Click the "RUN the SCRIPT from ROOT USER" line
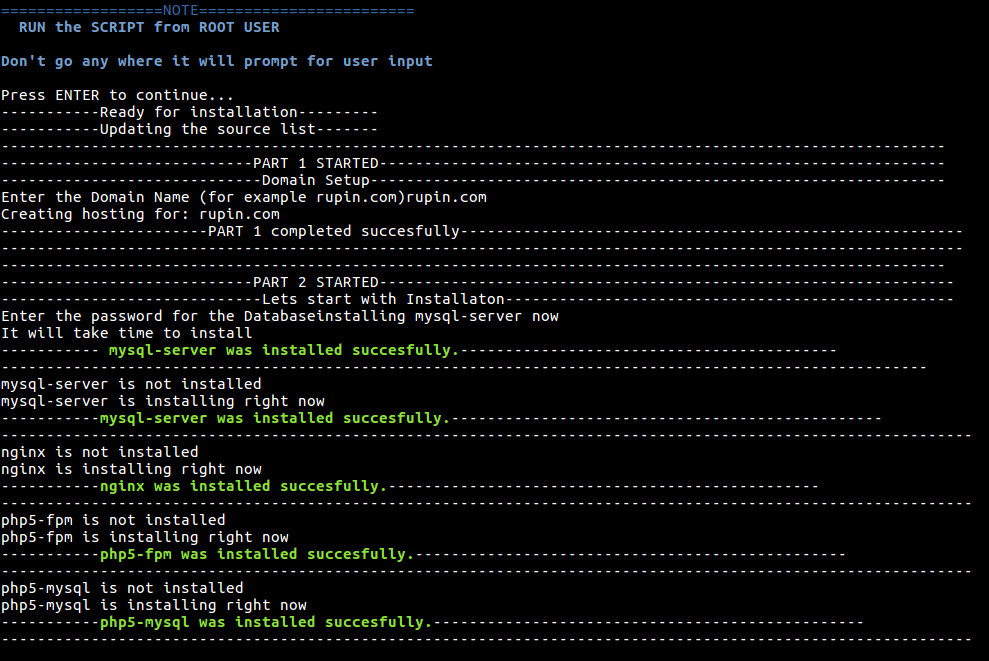 coord(149,27)
